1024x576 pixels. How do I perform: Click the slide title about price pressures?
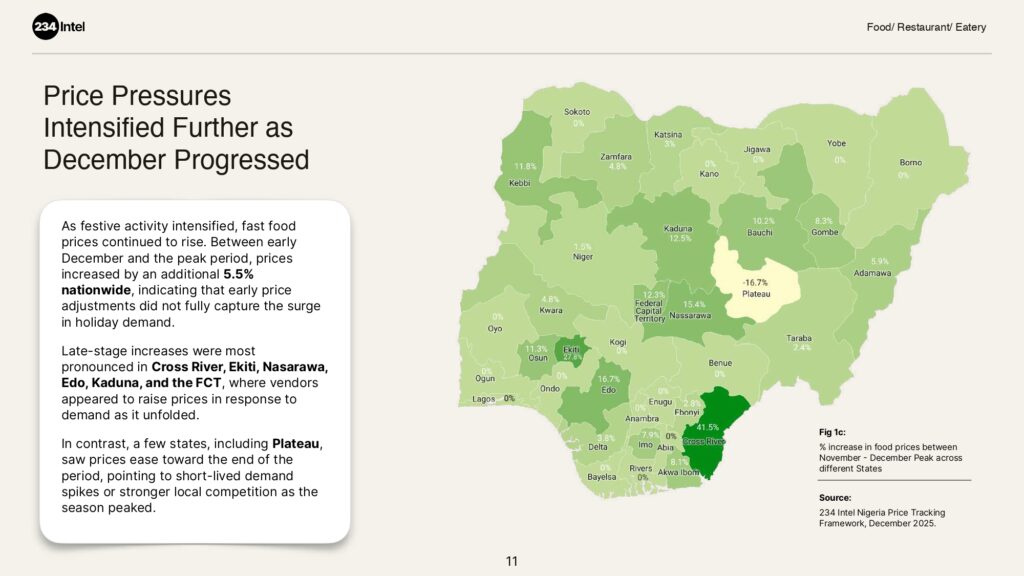pos(176,128)
